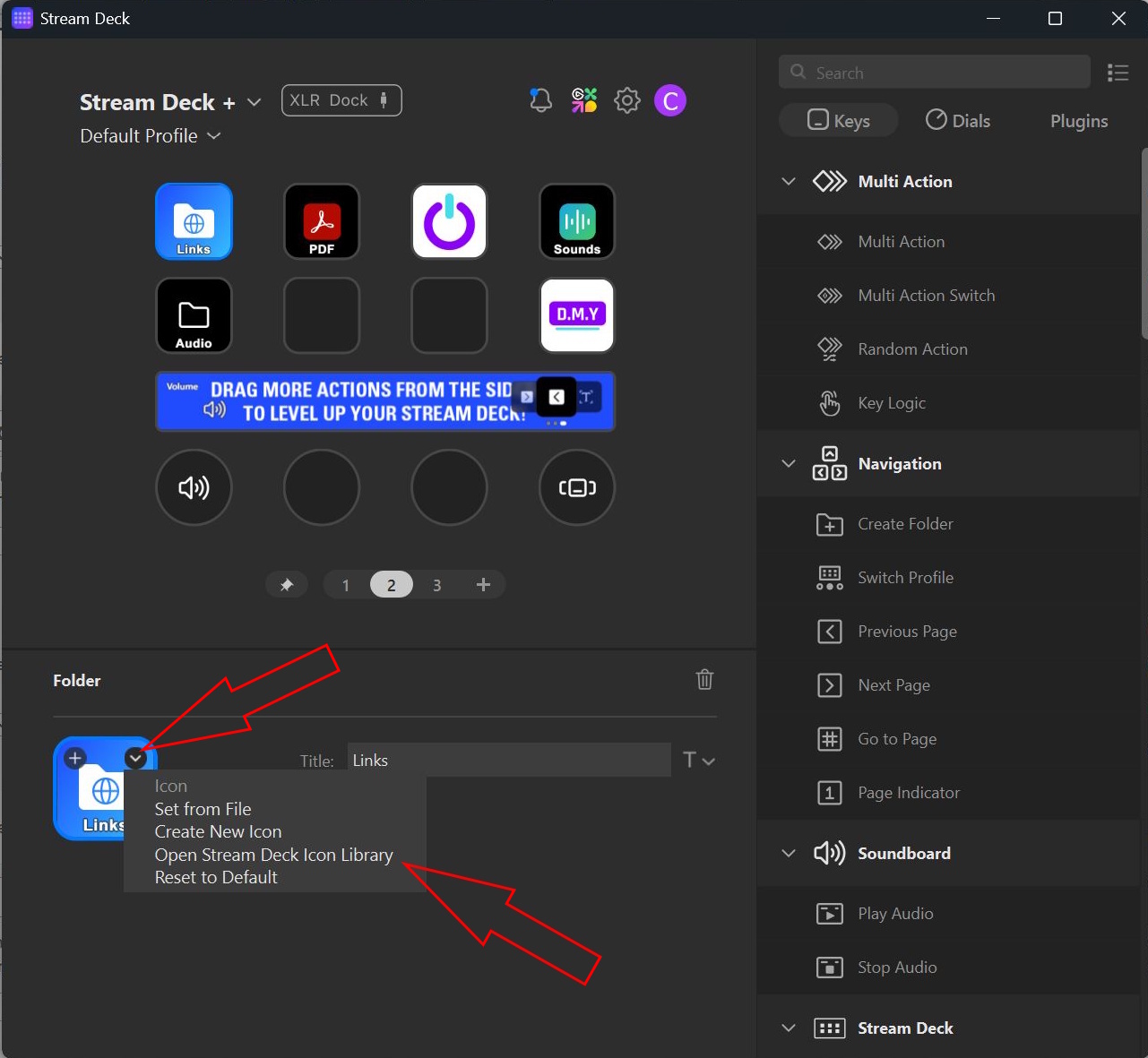Open the purple C account avatar
Viewport: 1148px width, 1058px height.
coord(670,100)
